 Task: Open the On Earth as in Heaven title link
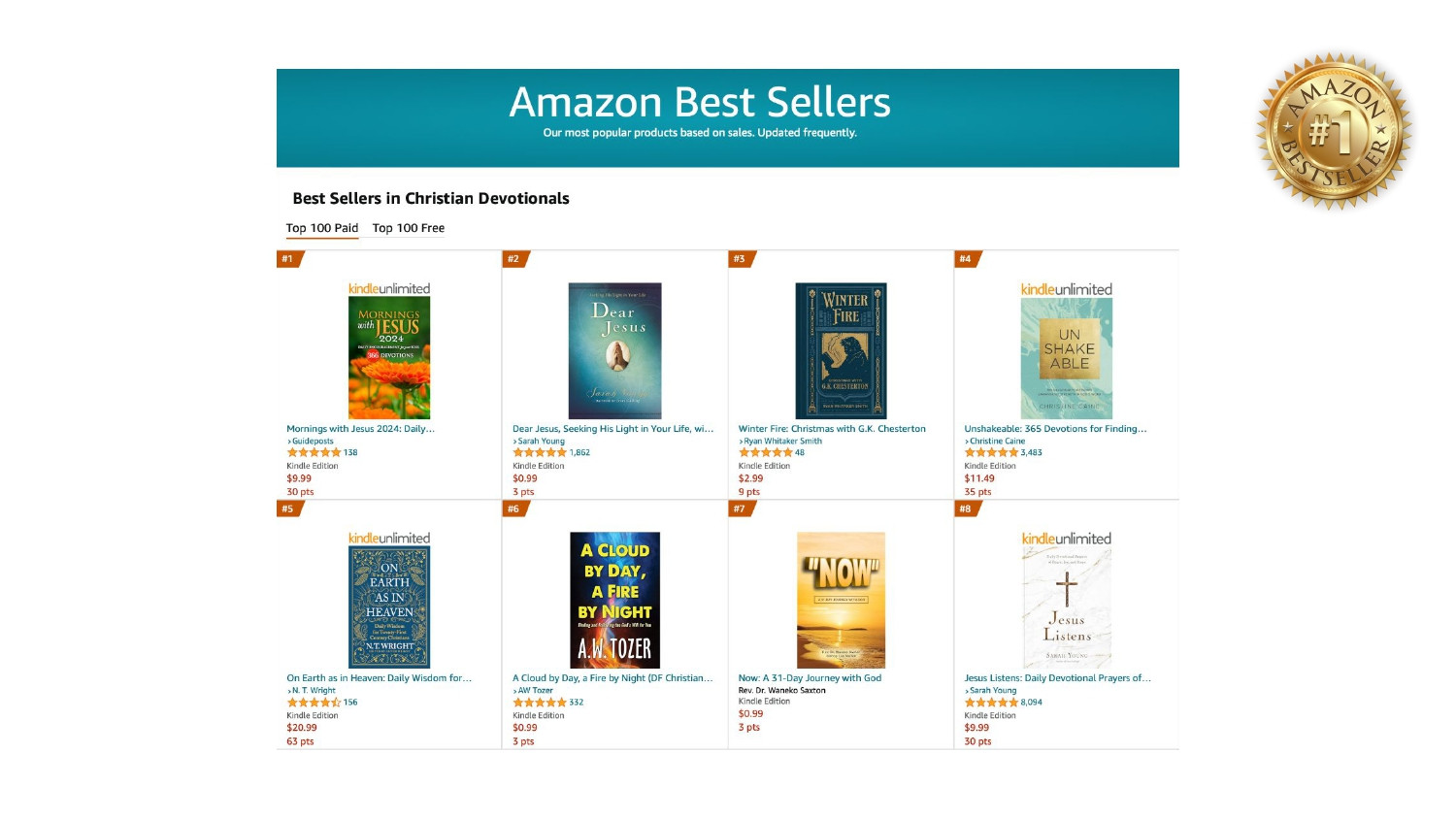(x=379, y=678)
